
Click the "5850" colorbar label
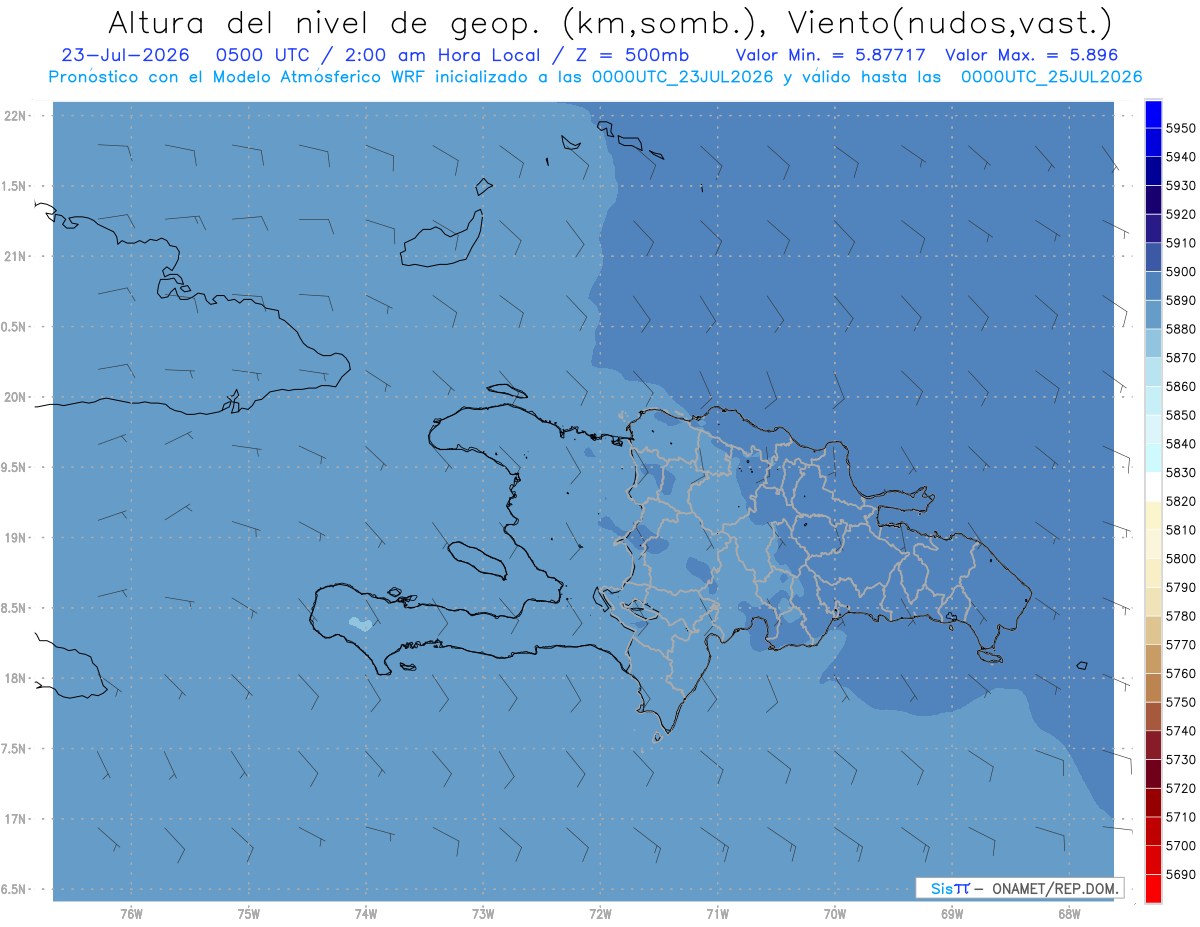pos(1180,415)
